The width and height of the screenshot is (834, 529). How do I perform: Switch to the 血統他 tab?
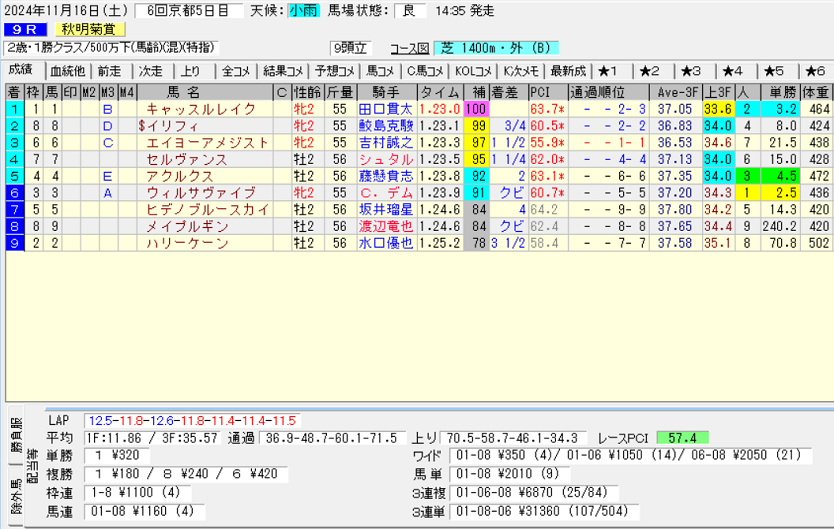[x=67, y=71]
